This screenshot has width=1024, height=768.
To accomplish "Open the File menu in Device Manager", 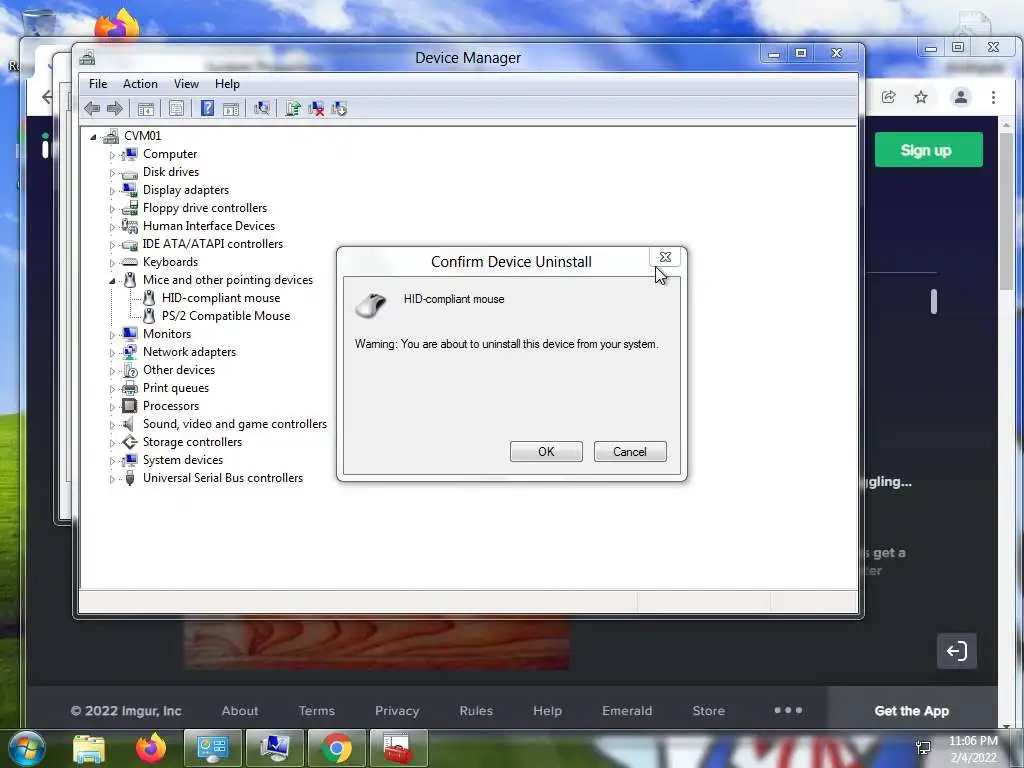I will (98, 84).
